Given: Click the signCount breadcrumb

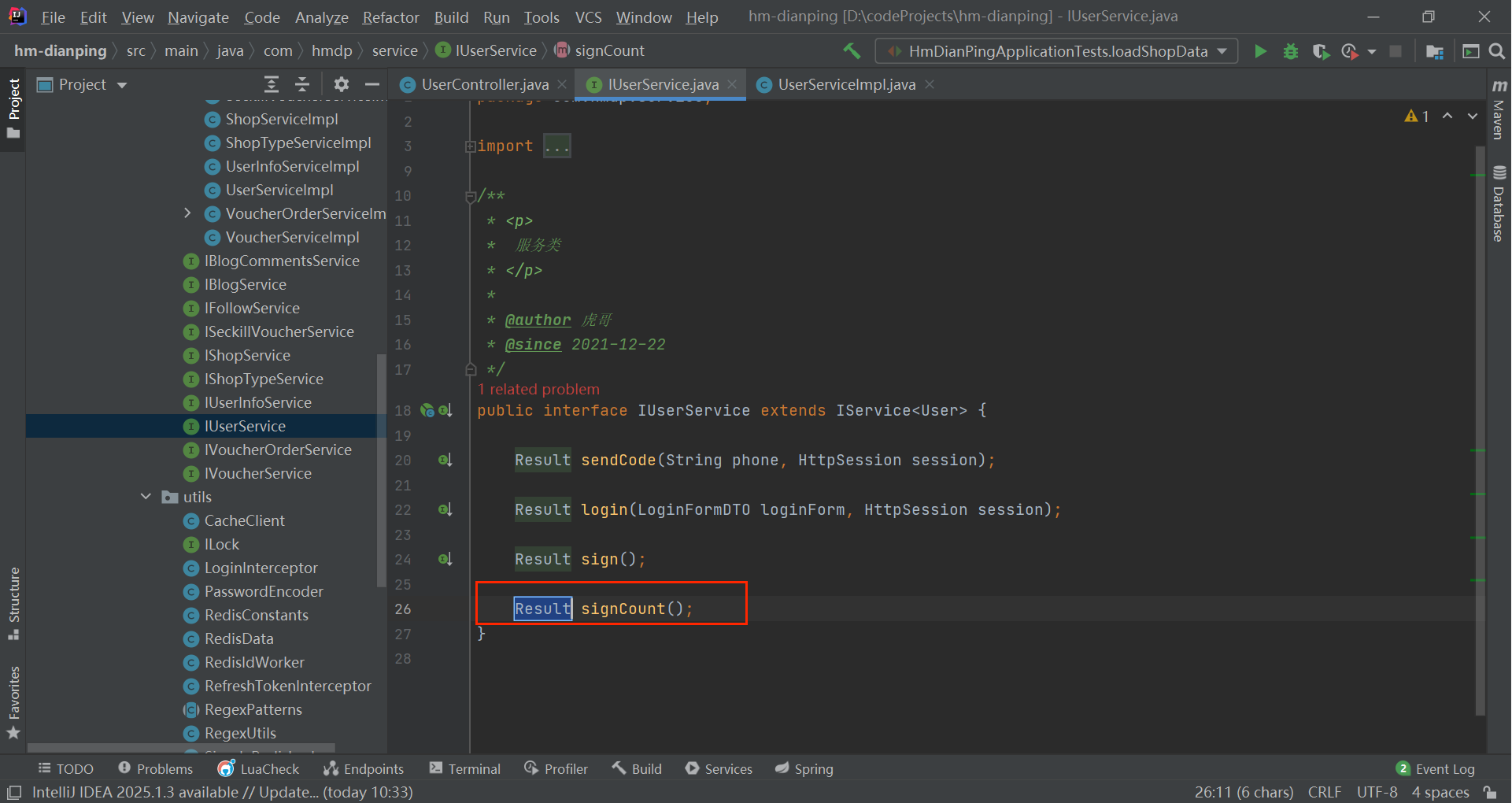Looking at the screenshot, I should click(600, 51).
